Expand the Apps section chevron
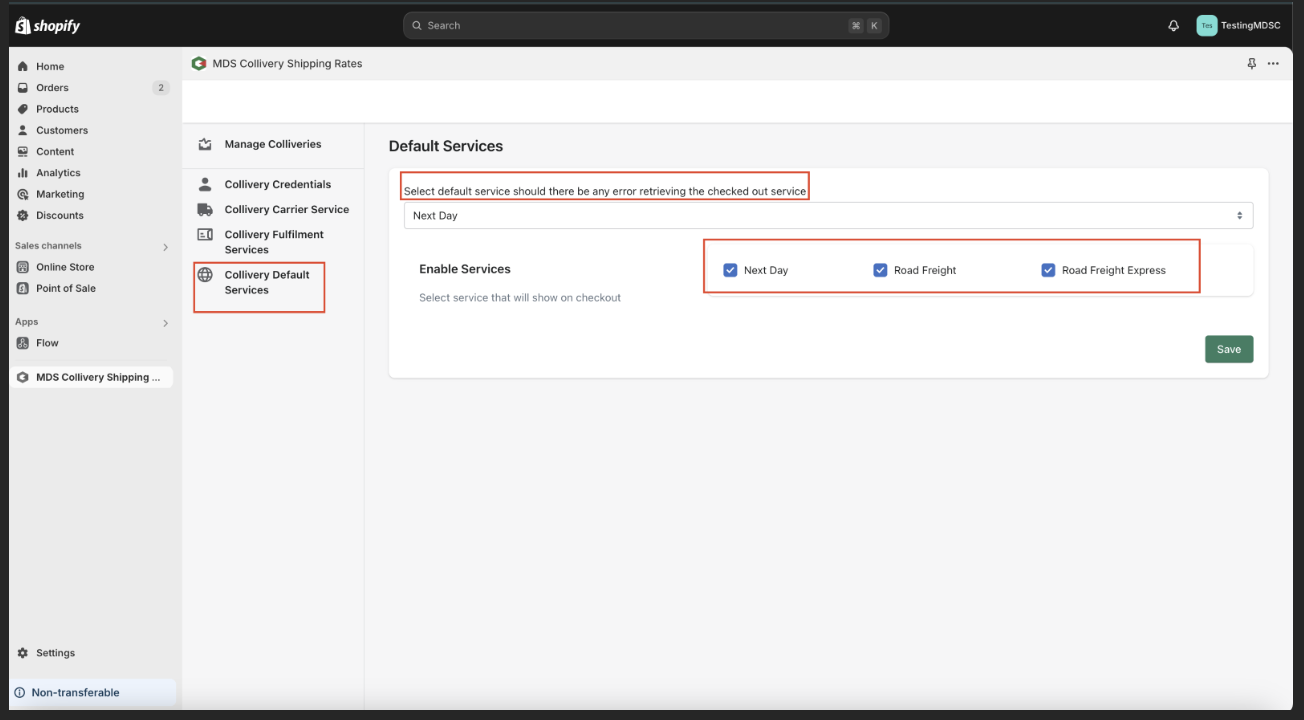Image resolution: width=1304 pixels, height=720 pixels. [166, 323]
